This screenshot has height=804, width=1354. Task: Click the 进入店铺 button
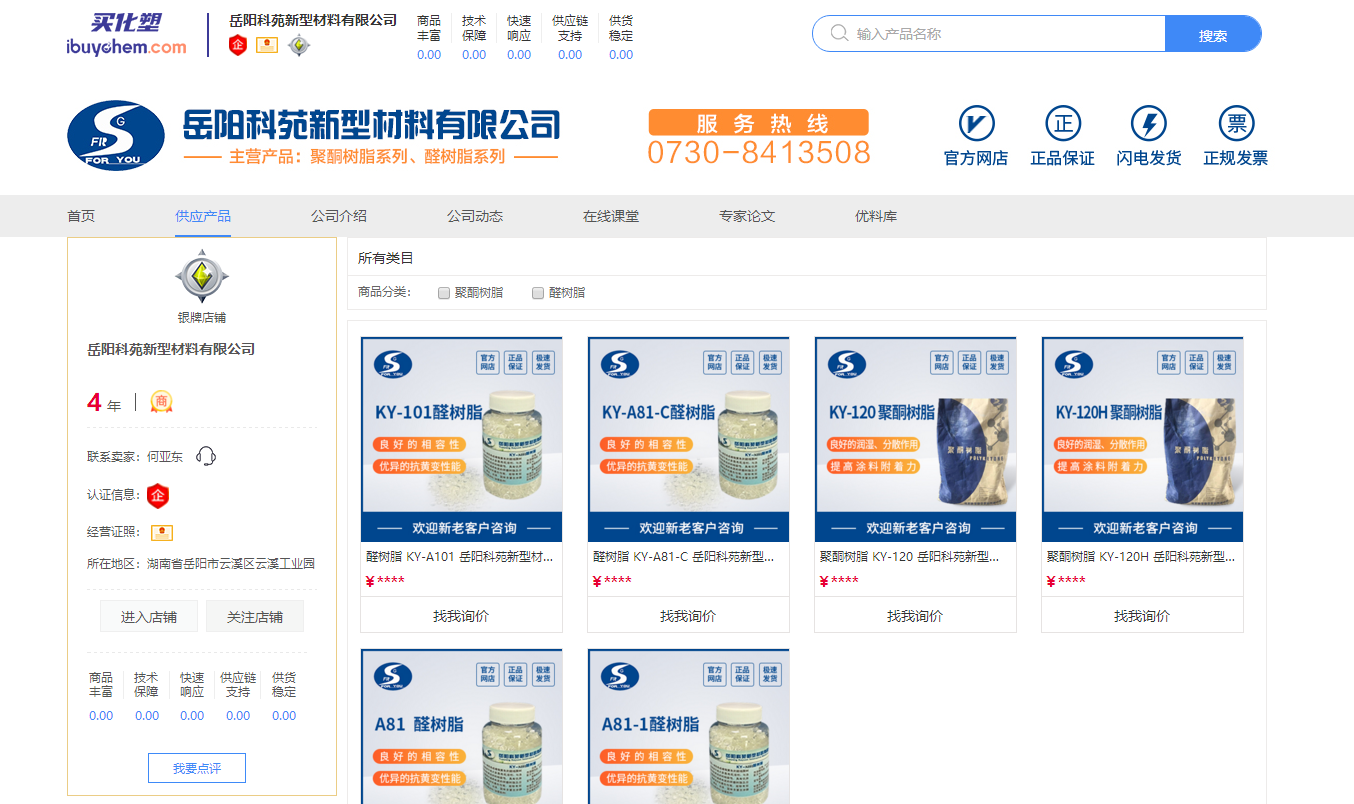tap(149, 617)
